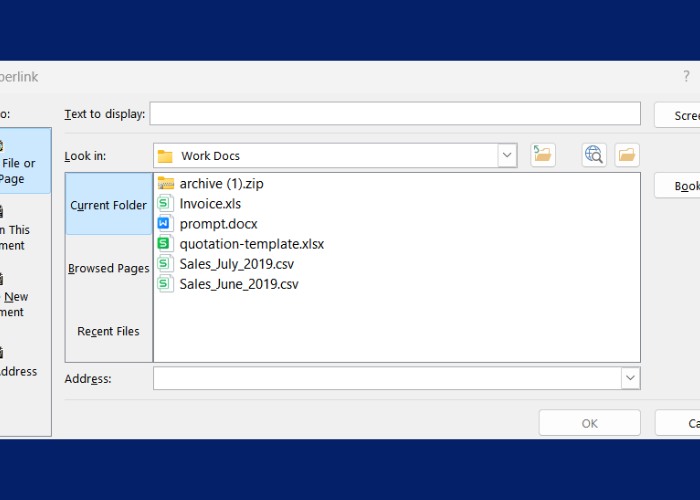Screen dimensions: 700x500
Task: Click the Bookmark button
Action: (x=678, y=186)
